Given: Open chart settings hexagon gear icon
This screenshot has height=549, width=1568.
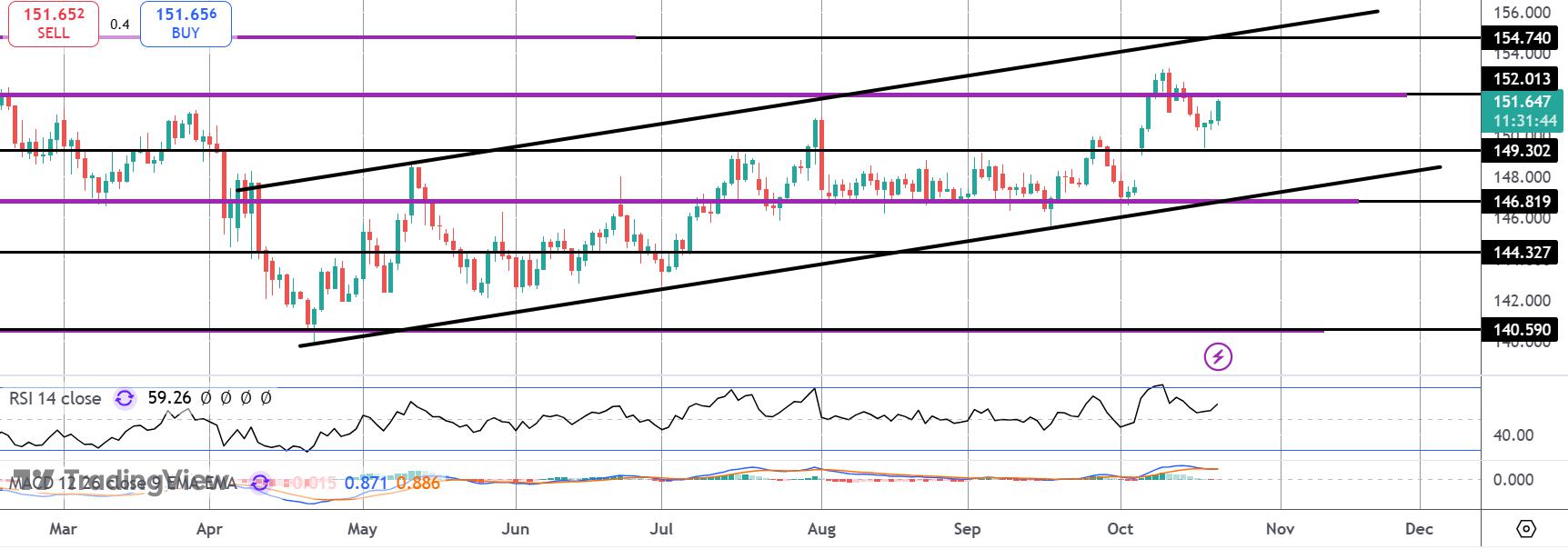Looking at the screenshot, I should (1526, 529).
